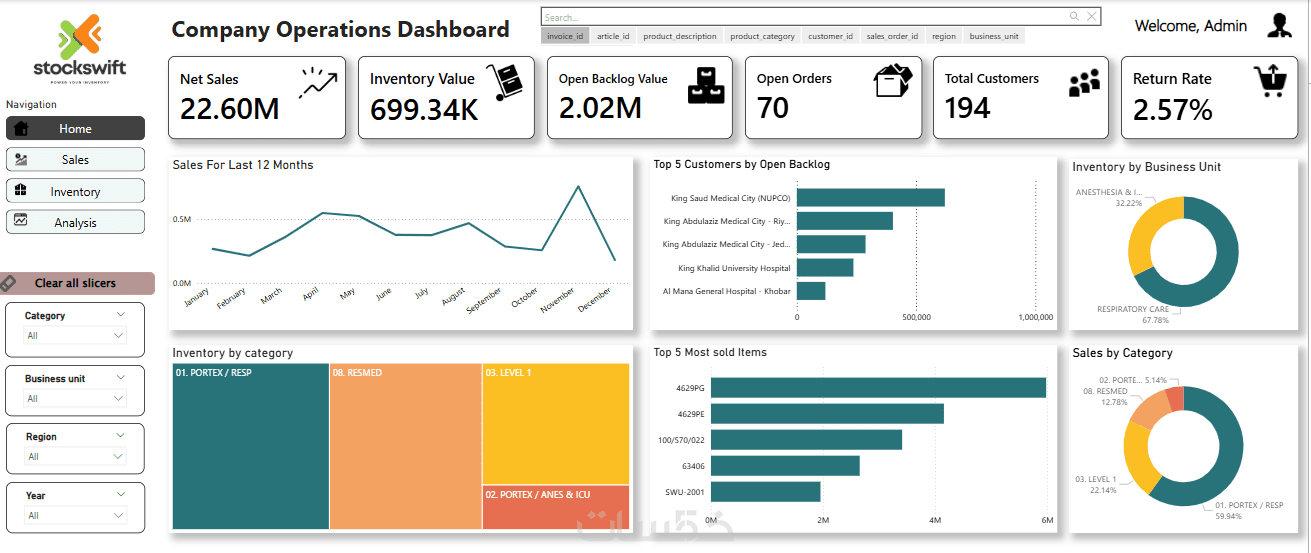Click the gift box icon beside Inventory
The width and height of the screenshot is (1311, 553).
coord(21,190)
